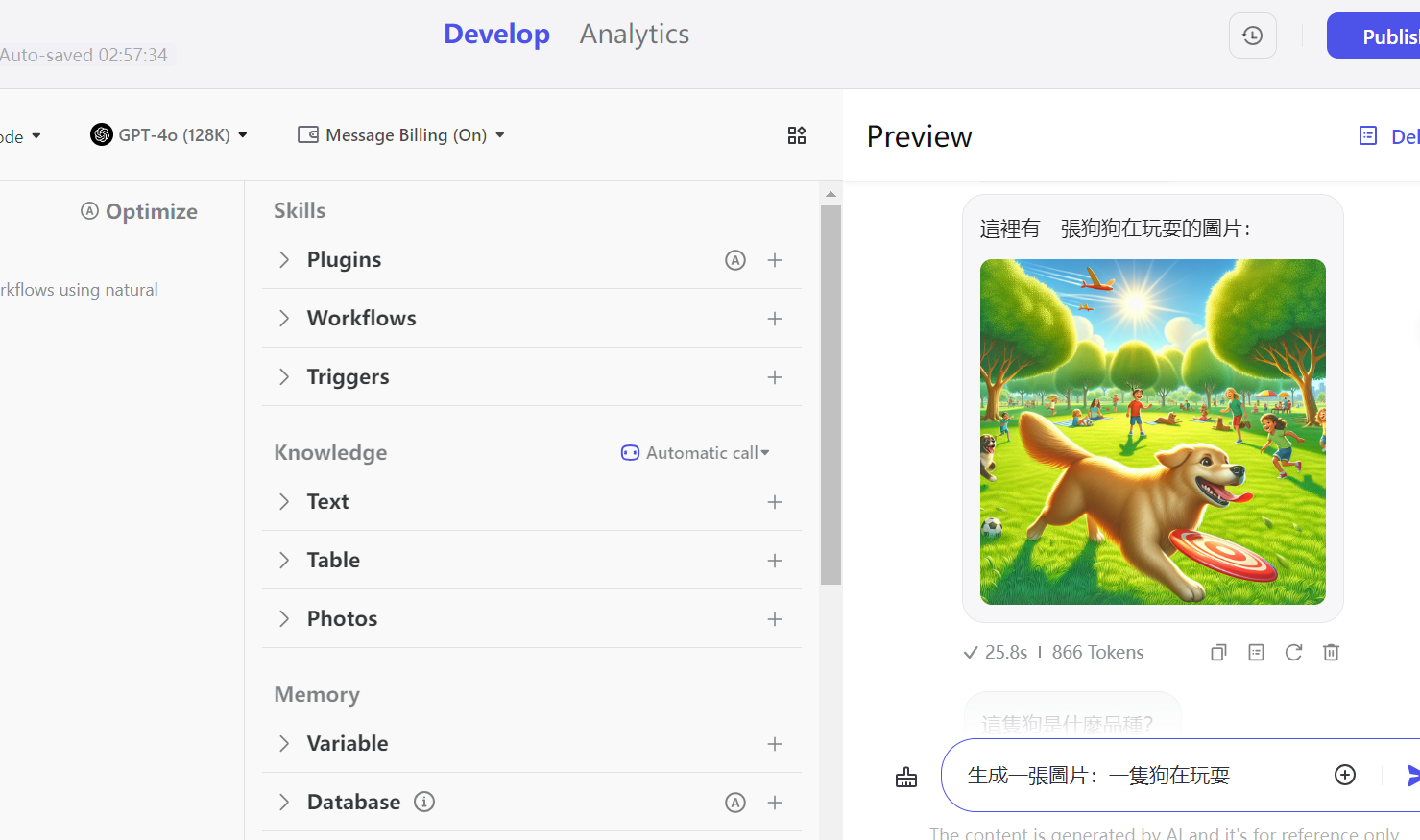Image resolution: width=1420 pixels, height=840 pixels.
Task: Click auto-add icon in Plugins row
Action: click(735, 260)
